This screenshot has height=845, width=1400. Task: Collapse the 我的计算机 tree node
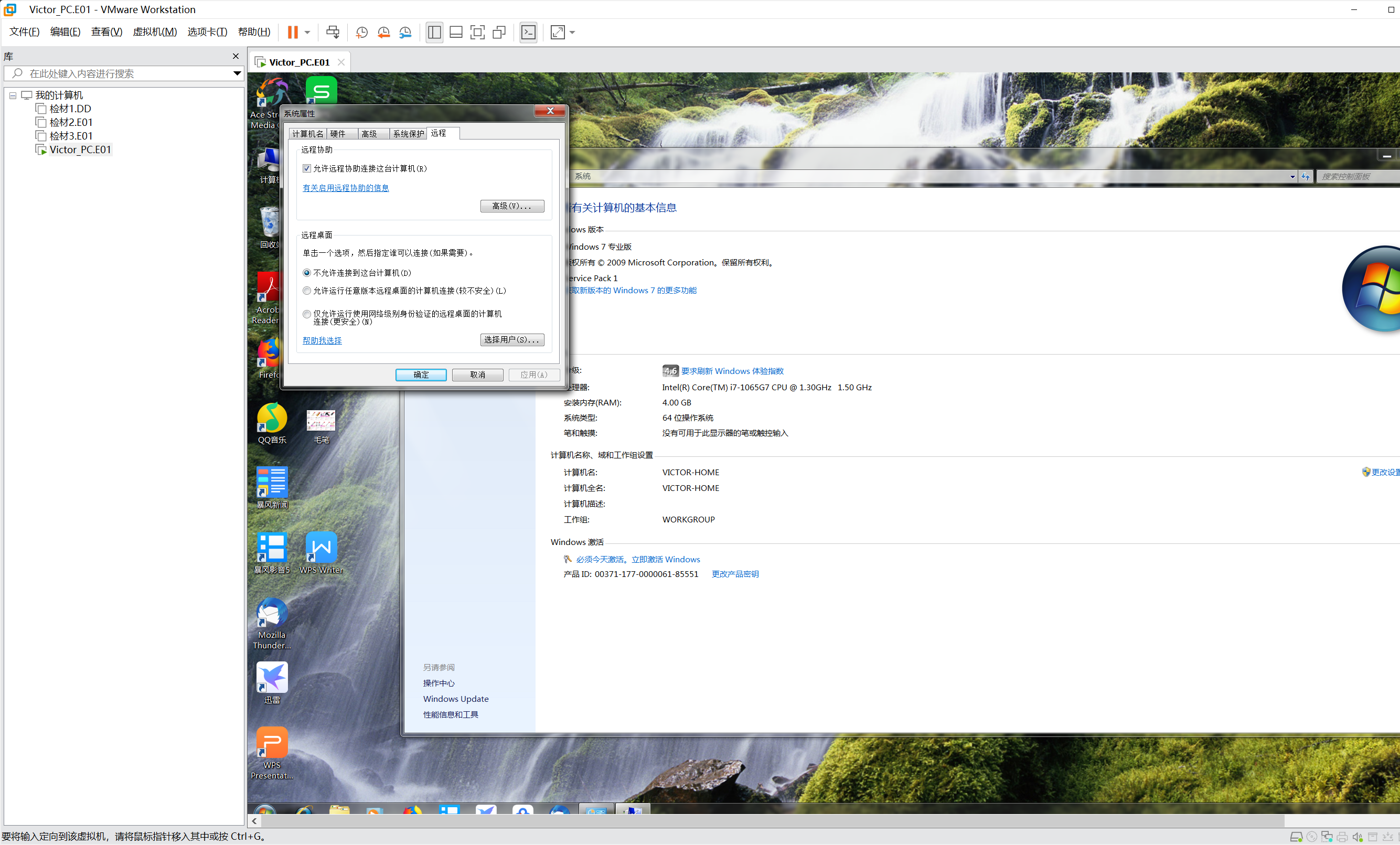pyautogui.click(x=13, y=95)
